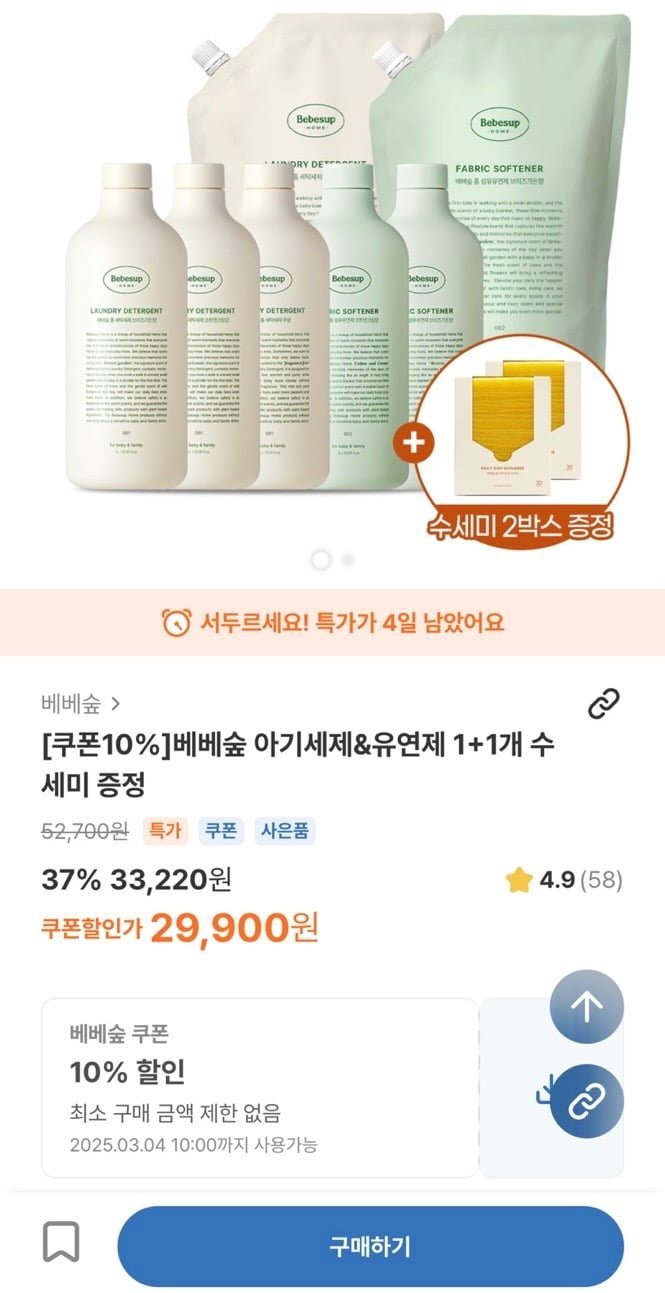Tap the alarm clock icon in deal banner
665x1293 pixels.
pyautogui.click(x=176, y=622)
